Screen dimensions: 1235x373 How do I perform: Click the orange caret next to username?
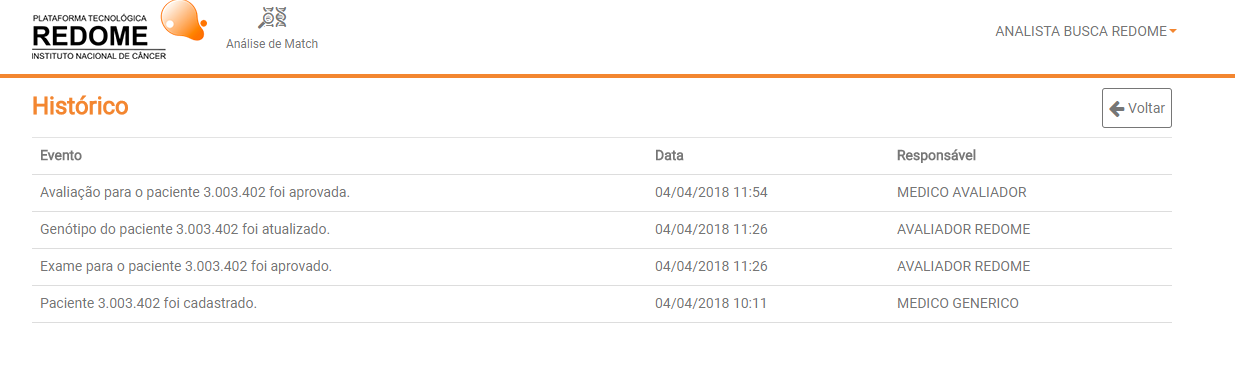tap(1173, 31)
